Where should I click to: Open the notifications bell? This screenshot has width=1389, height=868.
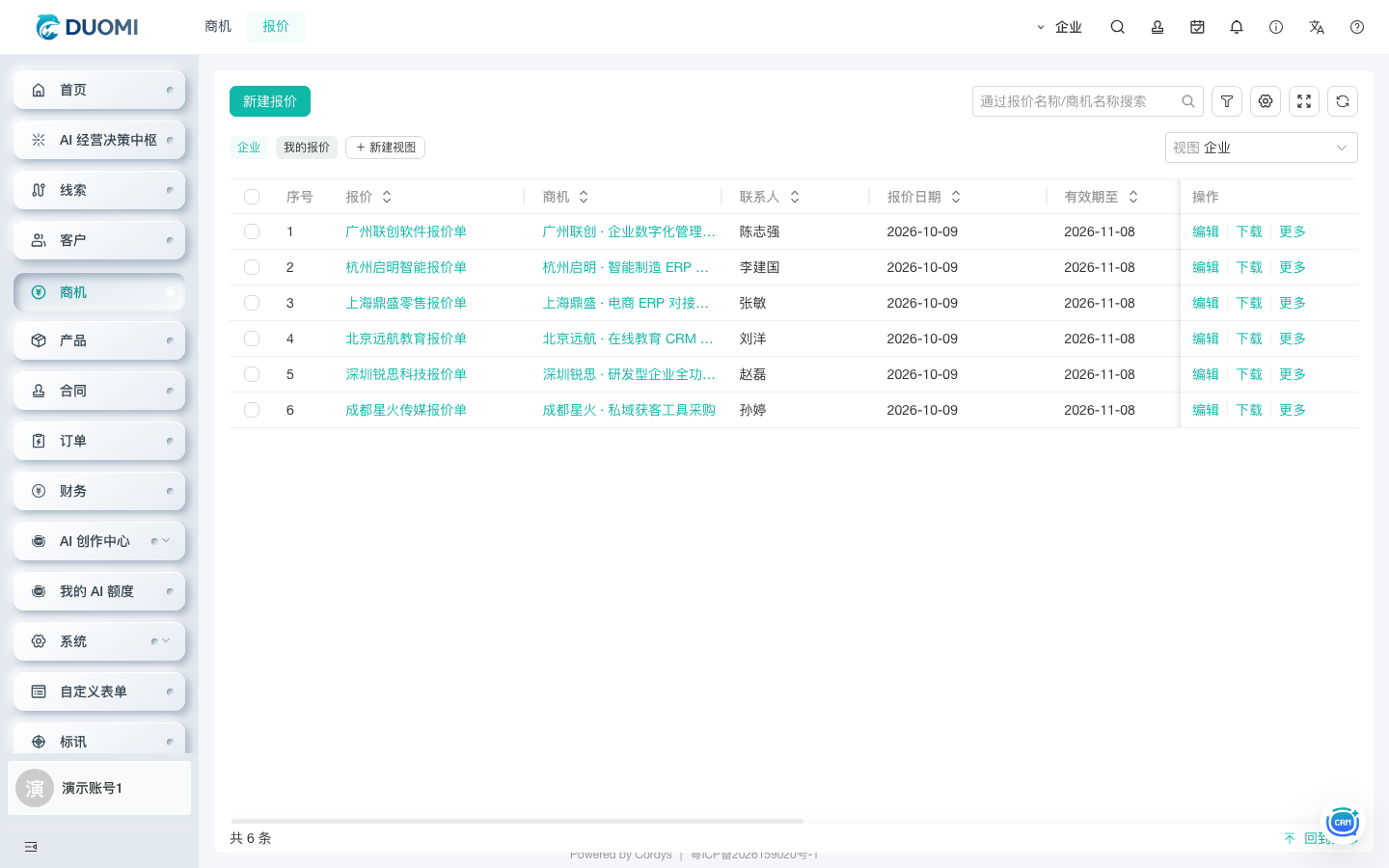(1237, 27)
